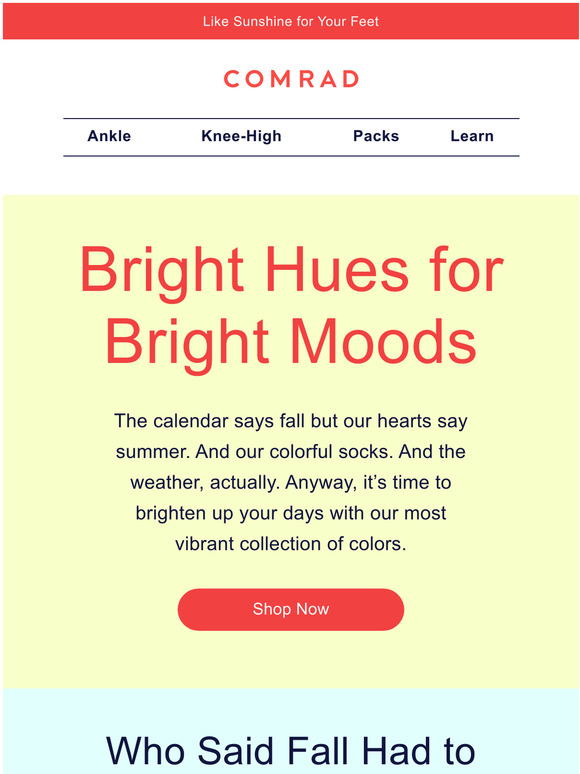The width and height of the screenshot is (580, 774).
Task: Click the 'Like Sunshine for Your Feet' banner
Action: tap(291, 21)
